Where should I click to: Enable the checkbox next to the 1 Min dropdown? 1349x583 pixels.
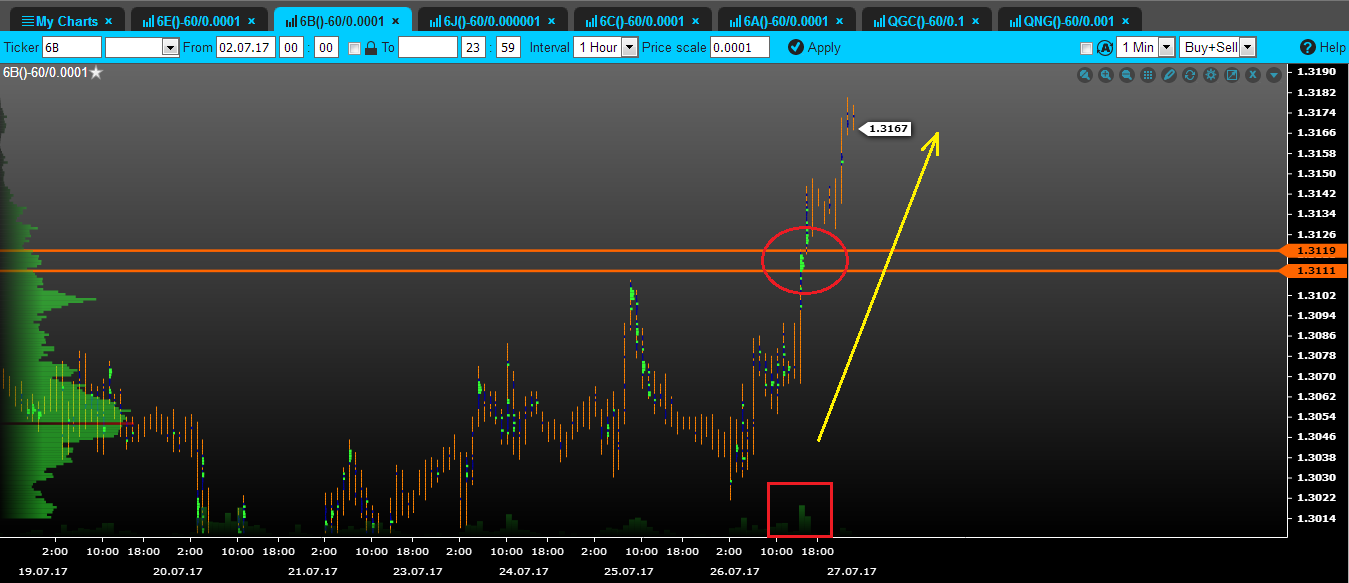pos(1087,48)
